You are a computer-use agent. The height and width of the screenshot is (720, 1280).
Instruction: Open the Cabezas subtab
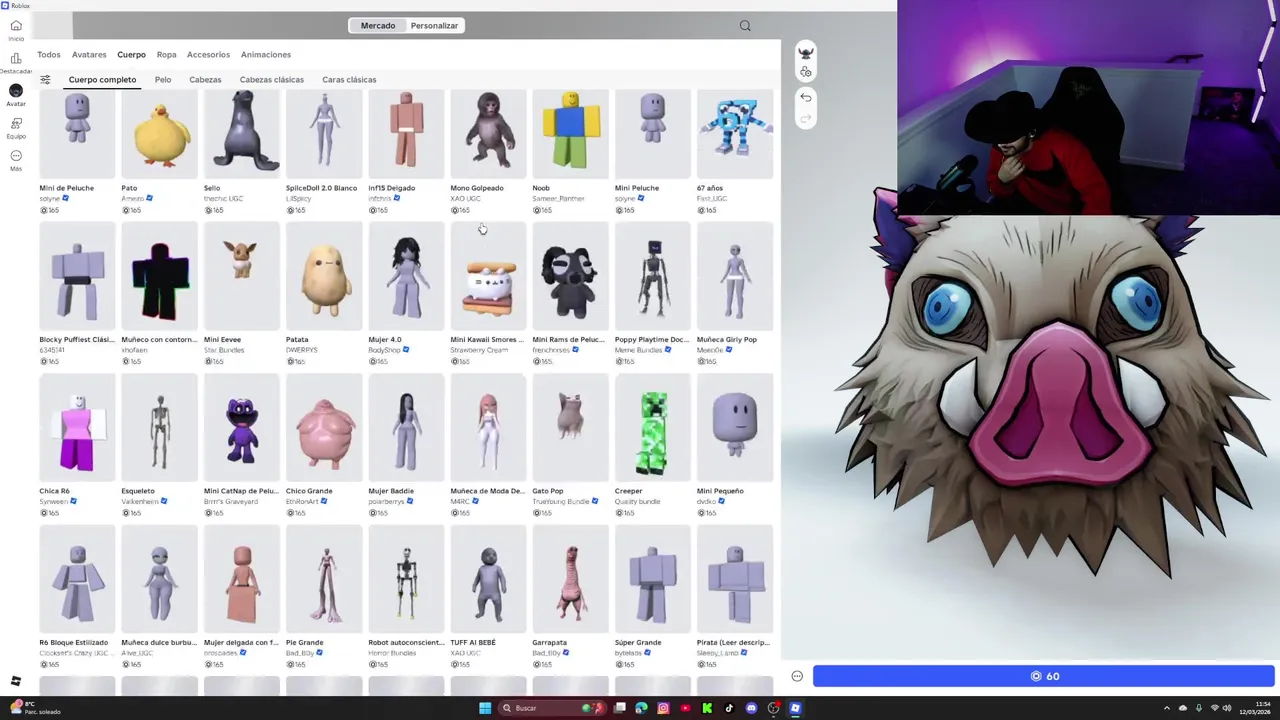click(205, 80)
